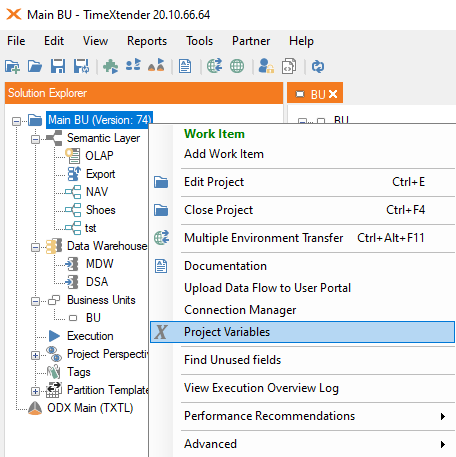This screenshot has width=456, height=457.
Task: Click the Semantic Layer hierarchy icon
Action: coord(54,138)
